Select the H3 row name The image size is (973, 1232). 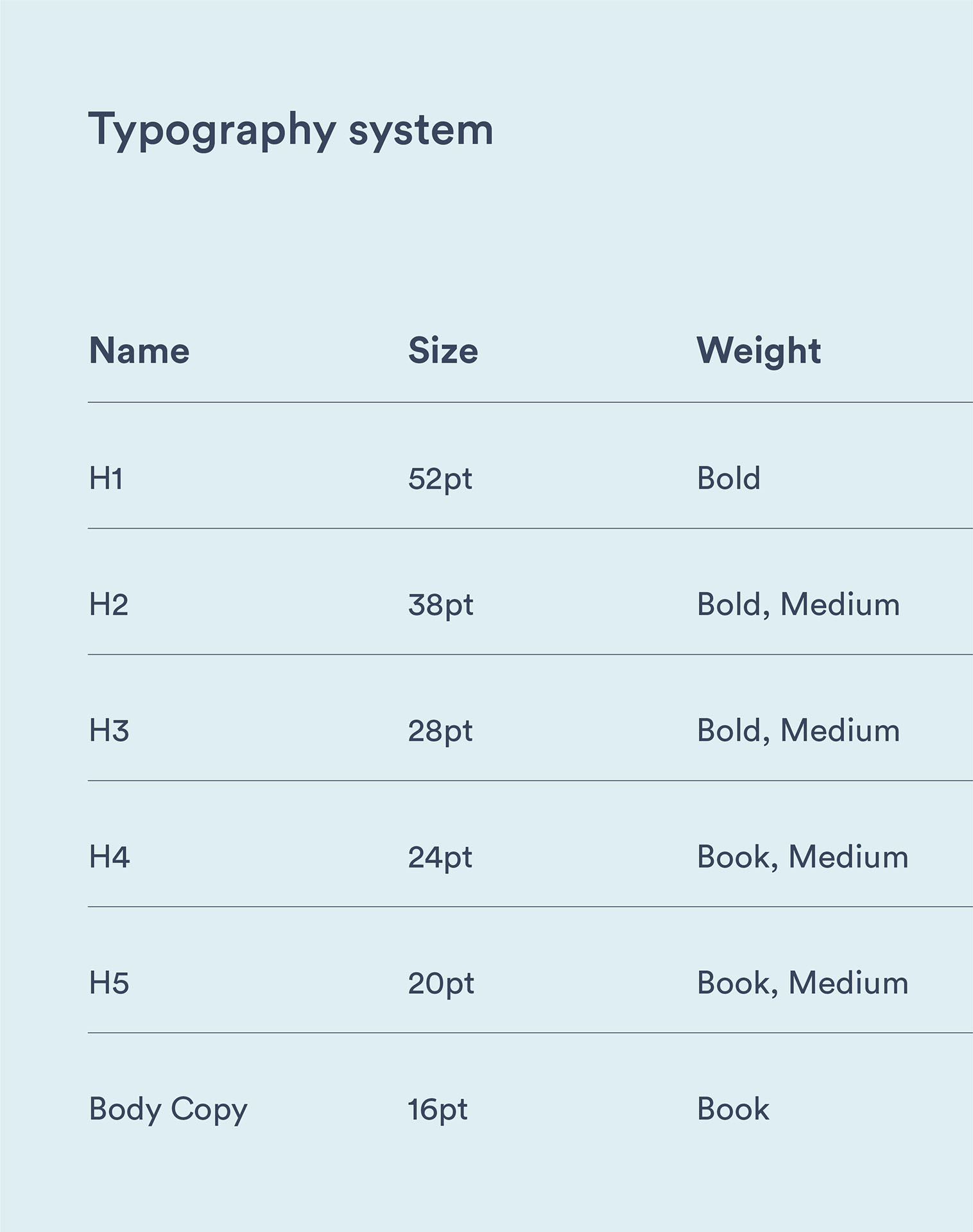point(109,731)
